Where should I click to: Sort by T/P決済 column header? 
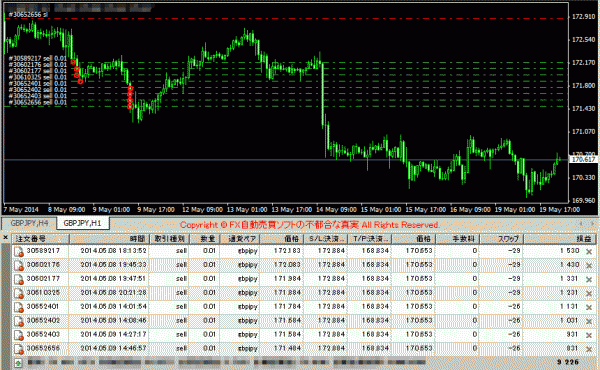pyautogui.click(x=370, y=239)
